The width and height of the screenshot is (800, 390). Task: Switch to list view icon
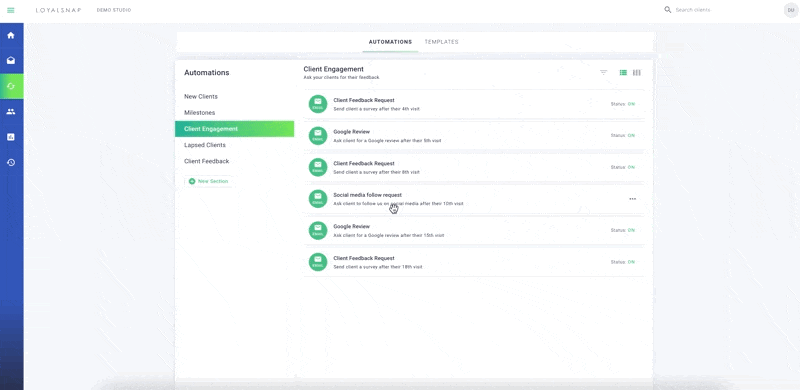[623, 72]
